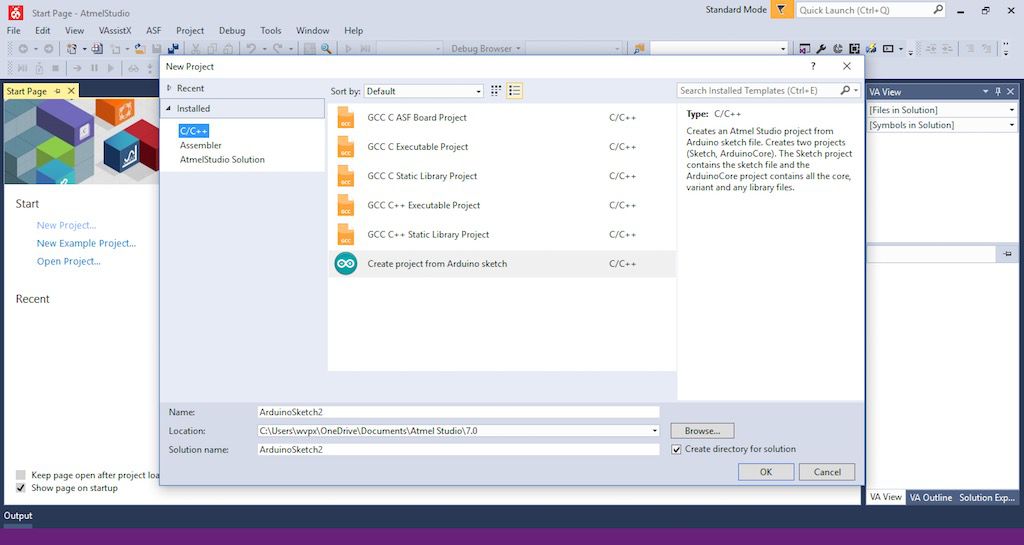
Task: Select the GCC C++ Static Library Project template
Action: [x=502, y=234]
